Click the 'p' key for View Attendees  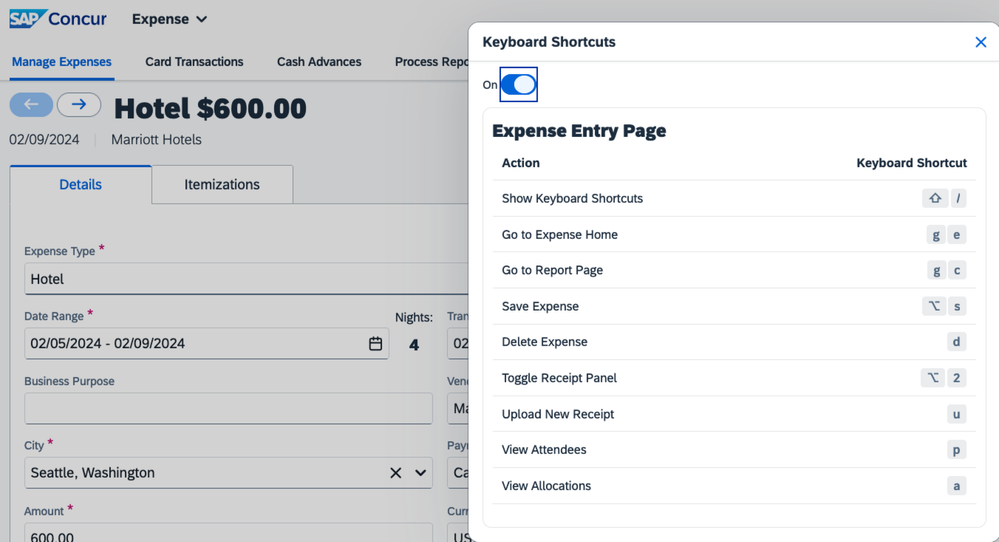pyautogui.click(x=956, y=450)
